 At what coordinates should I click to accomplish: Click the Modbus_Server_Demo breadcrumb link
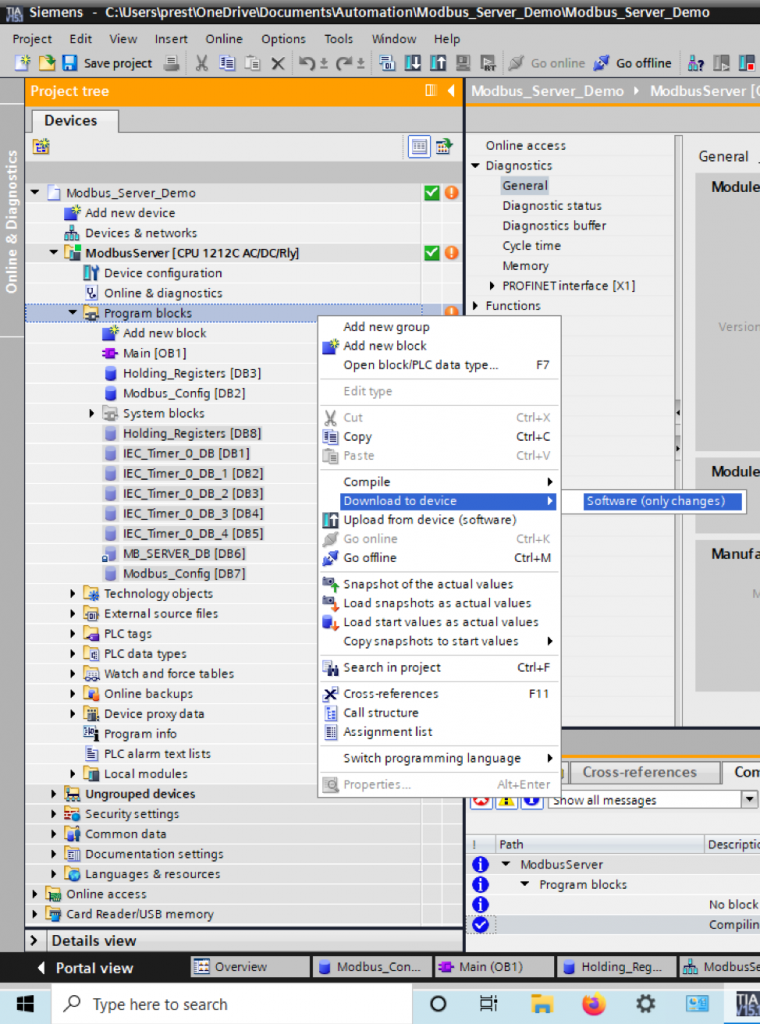547,91
